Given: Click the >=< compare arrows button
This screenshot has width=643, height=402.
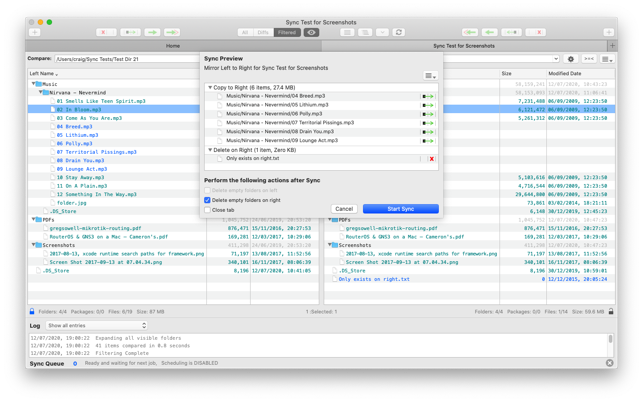Looking at the screenshot, I should 589,59.
